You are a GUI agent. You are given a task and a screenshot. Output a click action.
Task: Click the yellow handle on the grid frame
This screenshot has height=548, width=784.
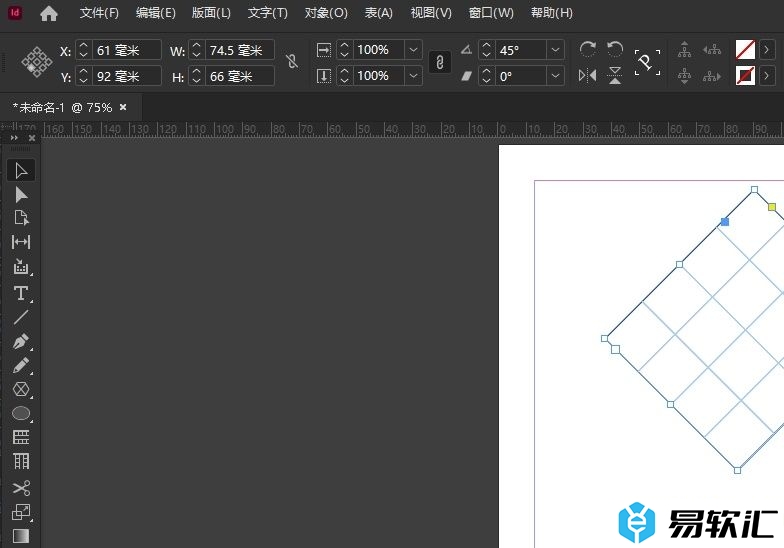[x=772, y=206]
